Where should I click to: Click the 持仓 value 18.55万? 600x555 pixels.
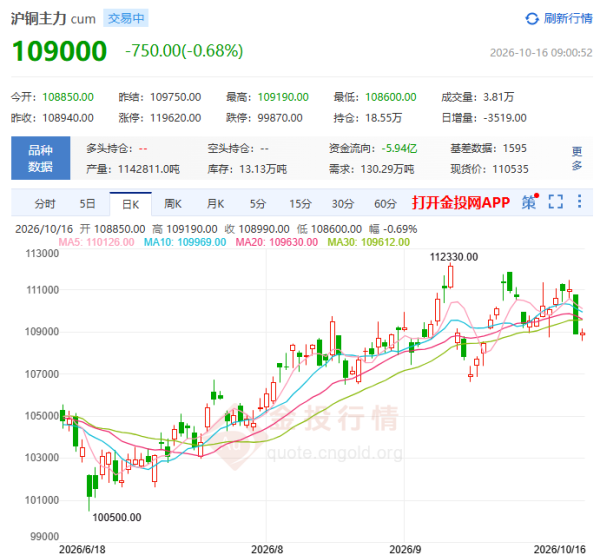coord(383,118)
